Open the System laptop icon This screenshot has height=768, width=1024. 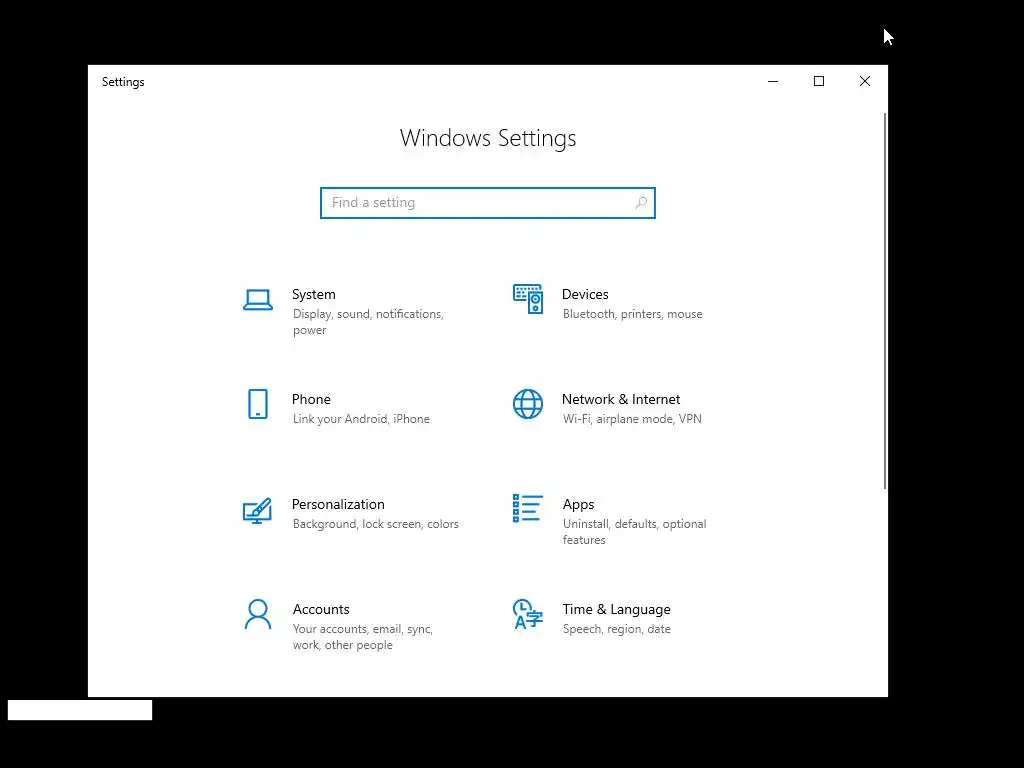tap(258, 300)
